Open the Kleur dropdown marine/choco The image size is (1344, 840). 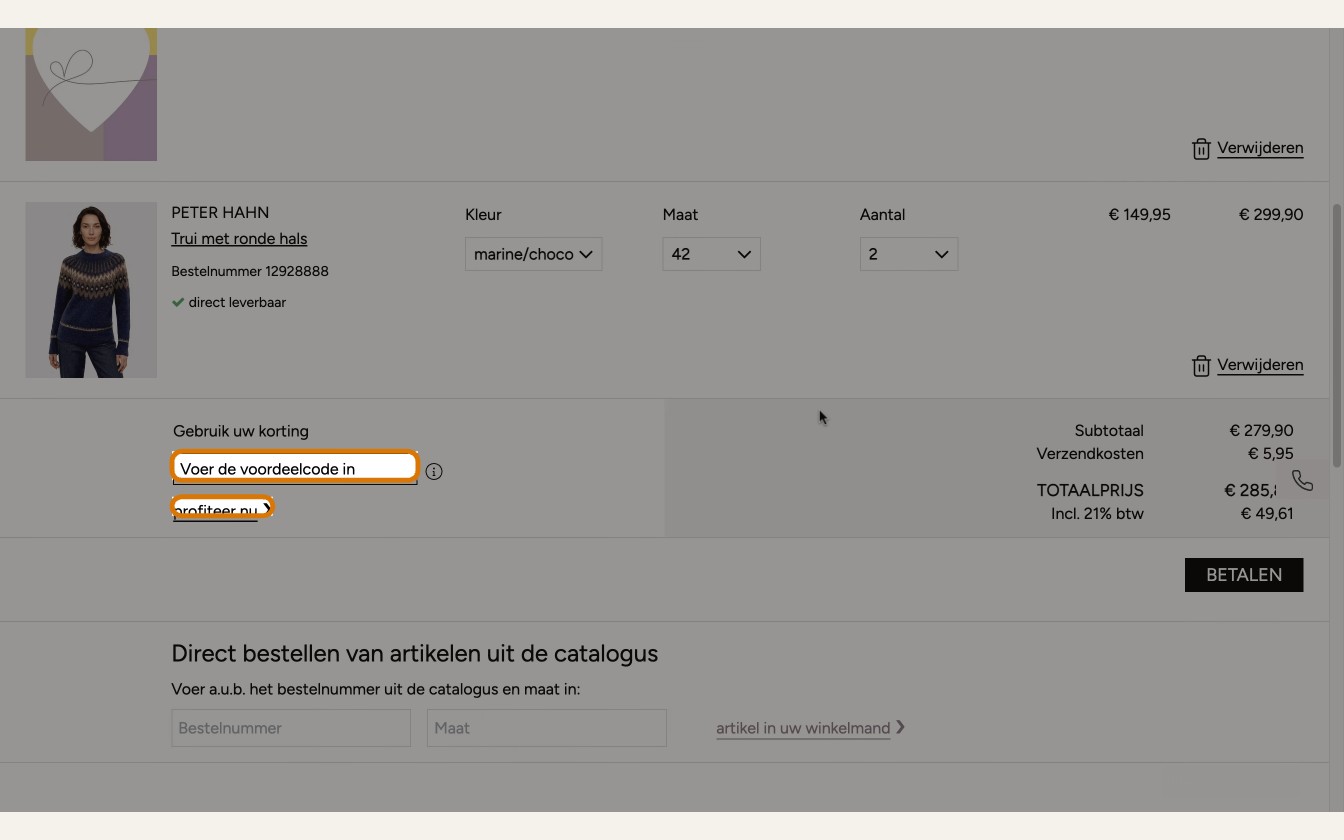coord(533,254)
